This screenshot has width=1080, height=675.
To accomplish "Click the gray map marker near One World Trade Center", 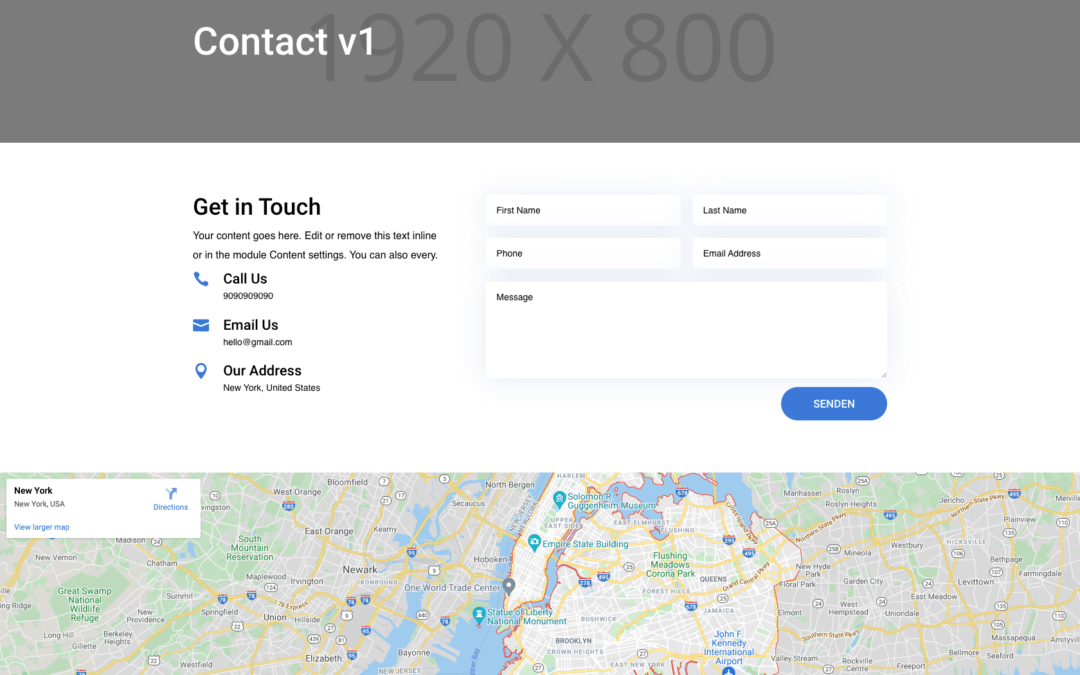I will (x=509, y=587).
